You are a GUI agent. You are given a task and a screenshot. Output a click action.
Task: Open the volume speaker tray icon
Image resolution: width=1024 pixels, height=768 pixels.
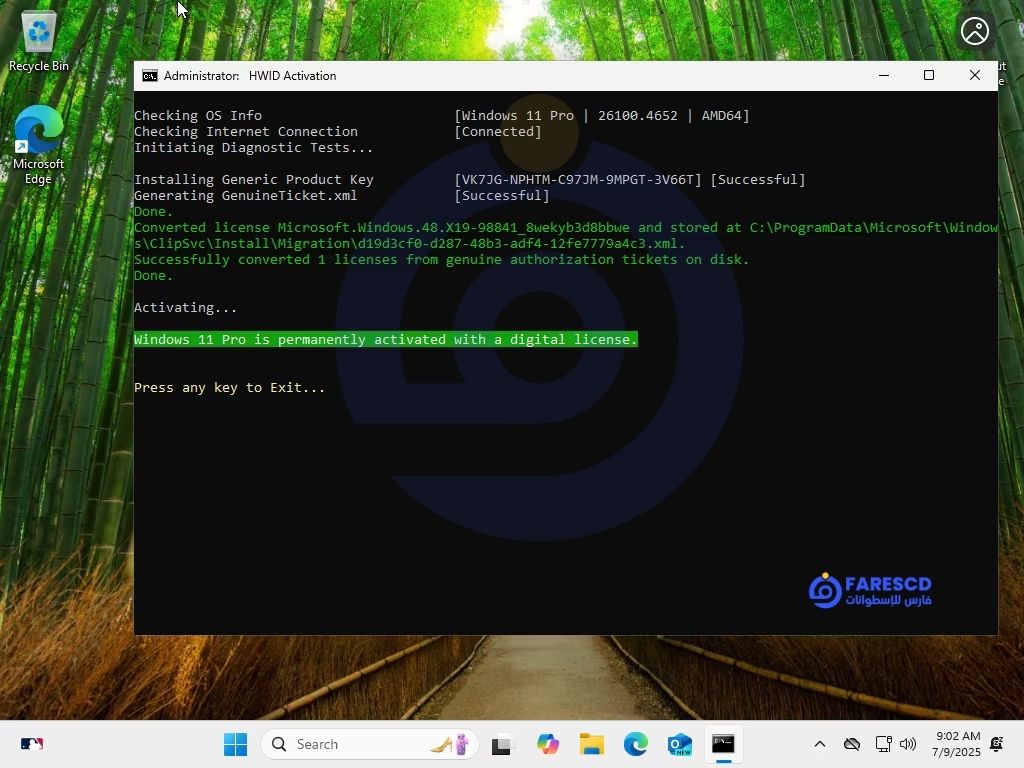click(x=908, y=744)
